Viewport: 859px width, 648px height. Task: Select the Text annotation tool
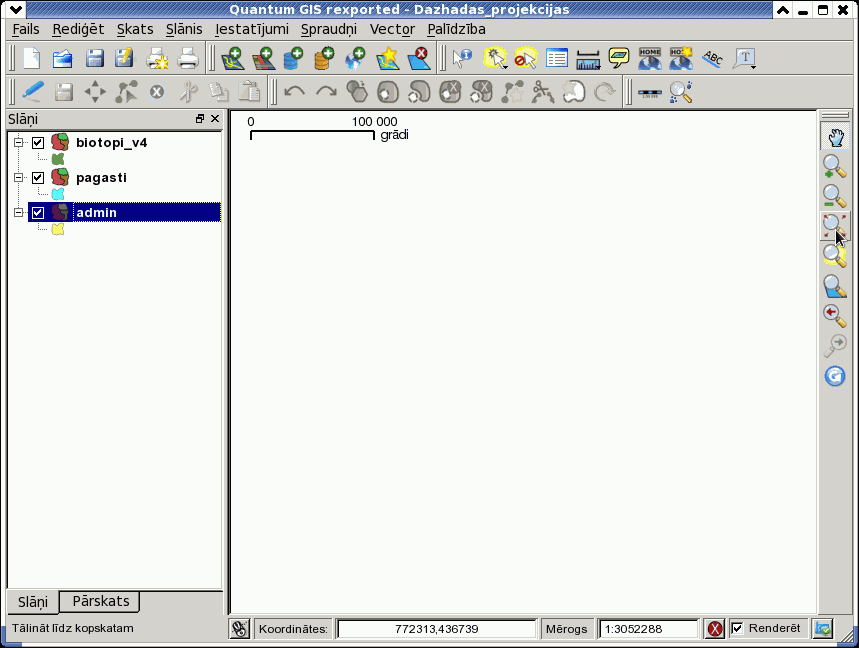744,58
